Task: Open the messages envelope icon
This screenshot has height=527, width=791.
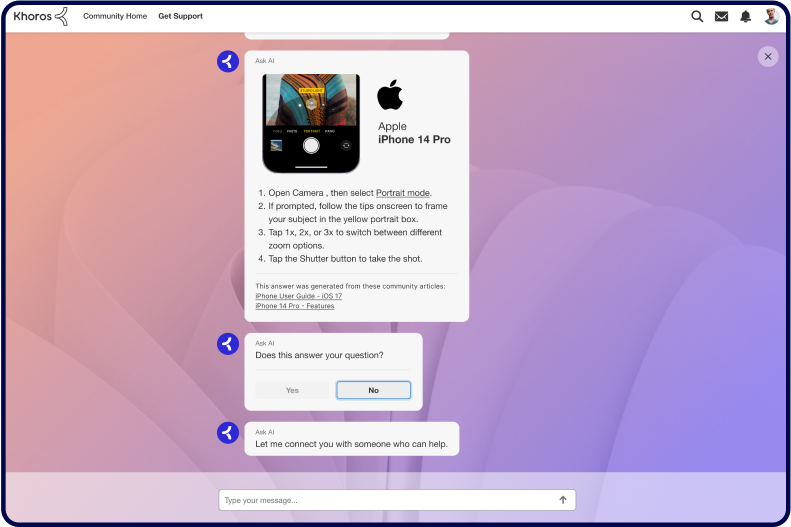Action: [x=721, y=17]
